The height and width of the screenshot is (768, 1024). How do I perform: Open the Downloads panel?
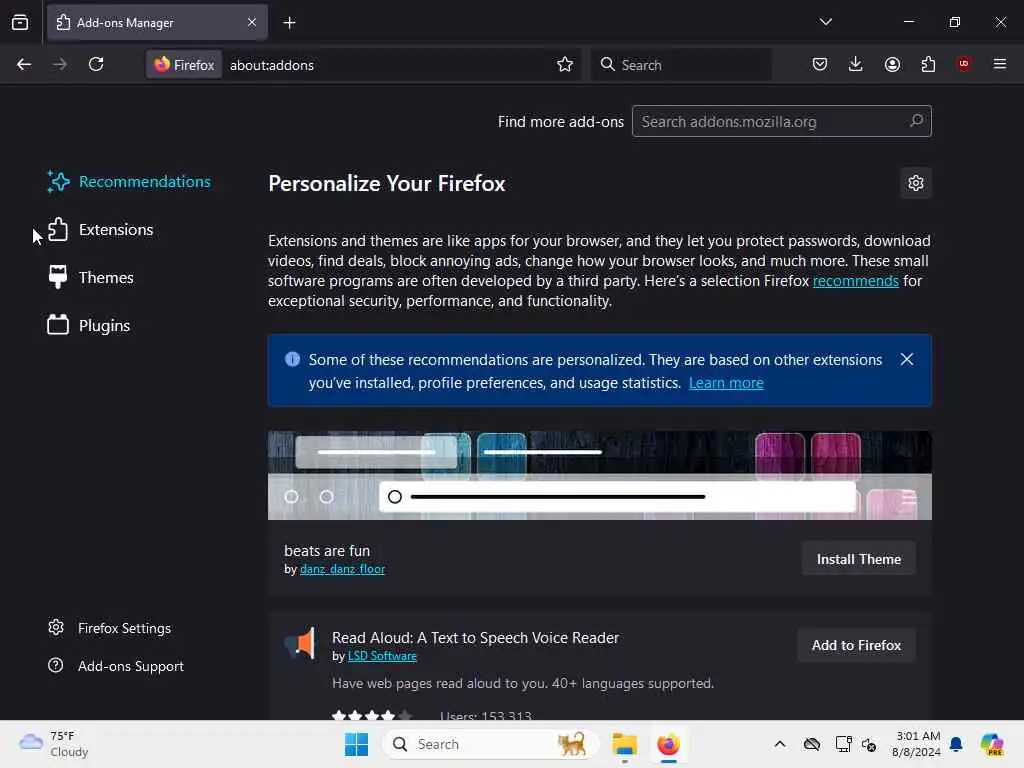[856, 64]
